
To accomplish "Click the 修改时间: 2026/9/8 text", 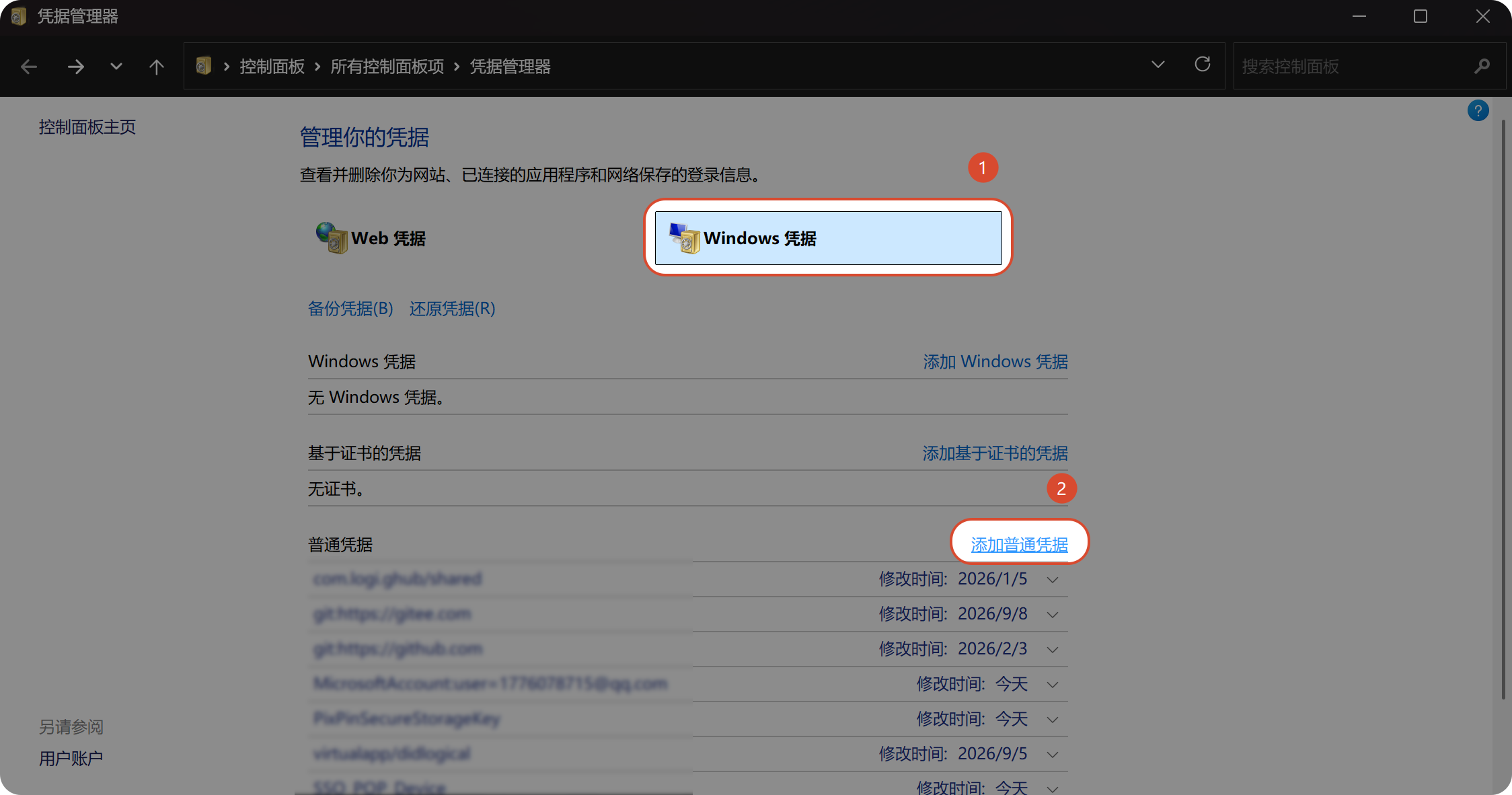I will tap(953, 614).
